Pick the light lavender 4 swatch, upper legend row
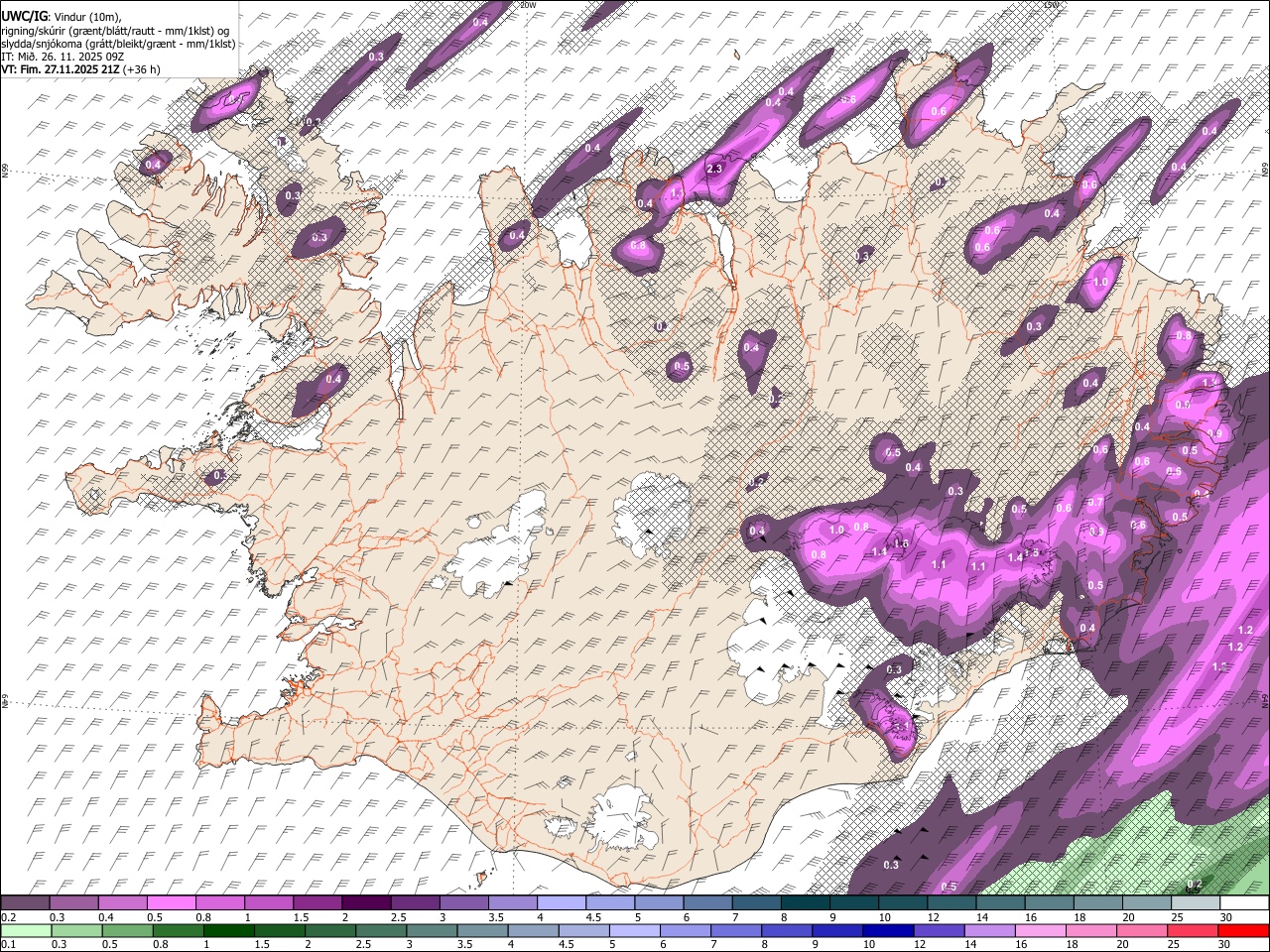The height and width of the screenshot is (952, 1270). click(561, 903)
